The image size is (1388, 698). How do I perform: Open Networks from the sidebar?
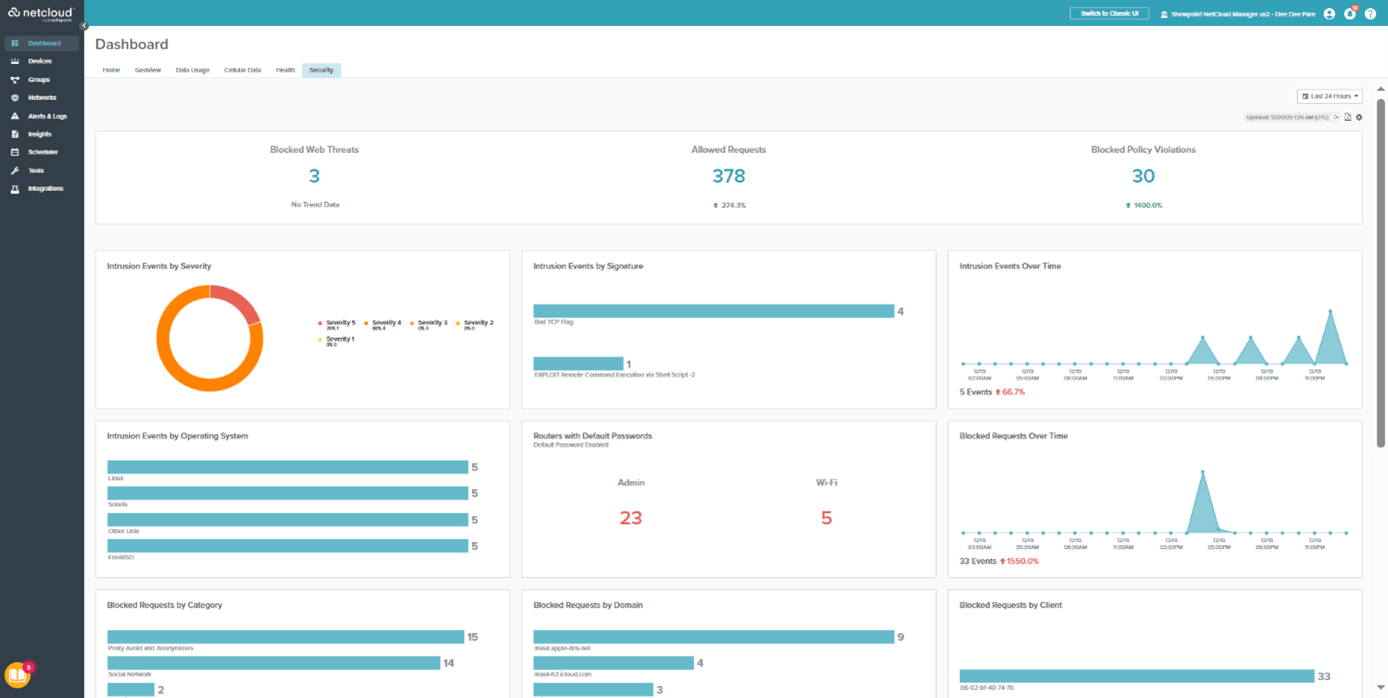click(41, 98)
